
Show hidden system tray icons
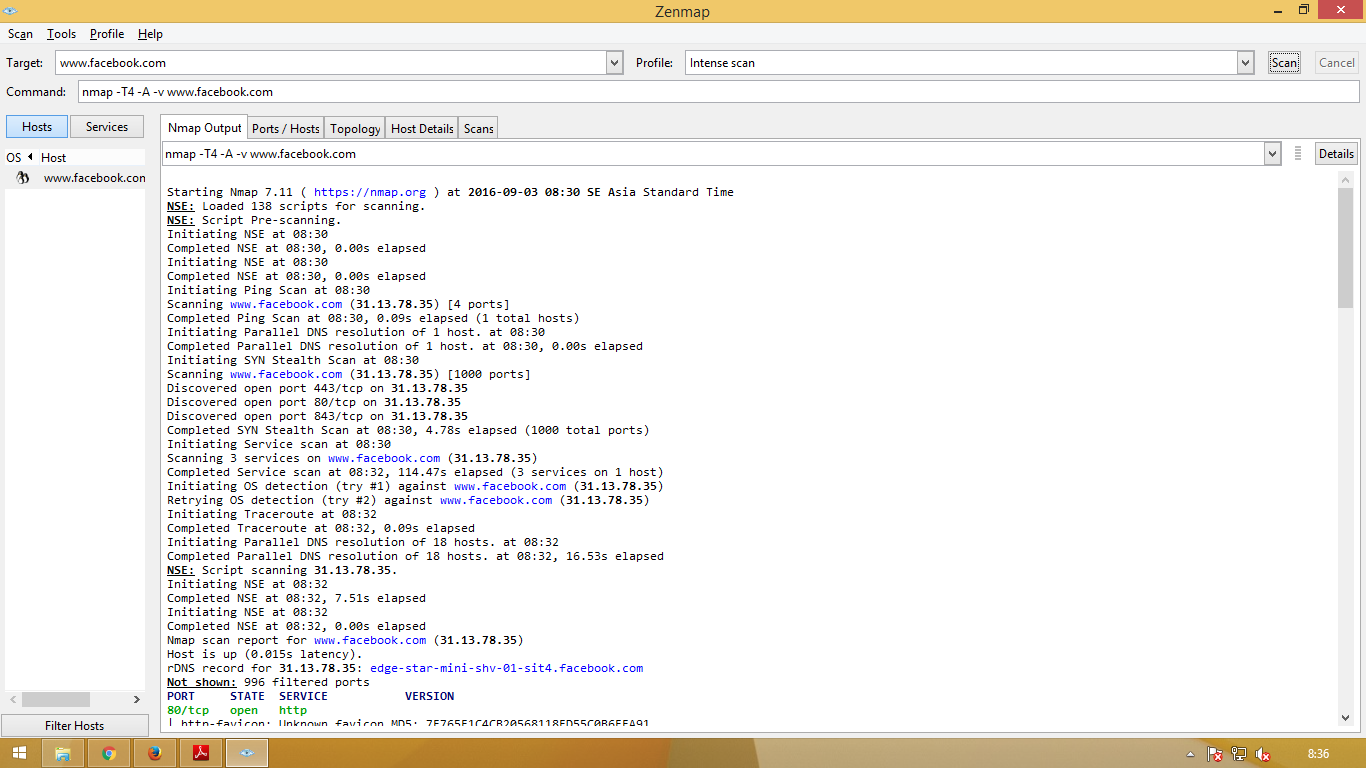click(1190, 754)
